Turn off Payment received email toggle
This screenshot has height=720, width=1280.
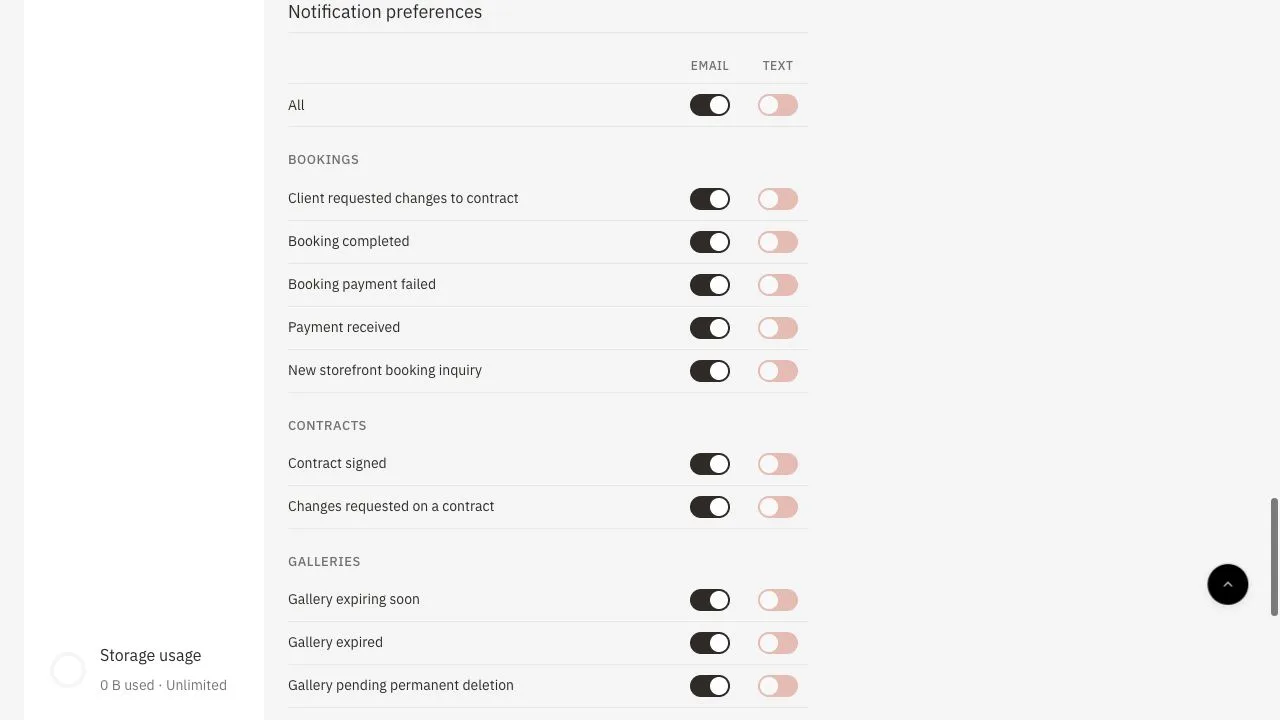pos(710,328)
